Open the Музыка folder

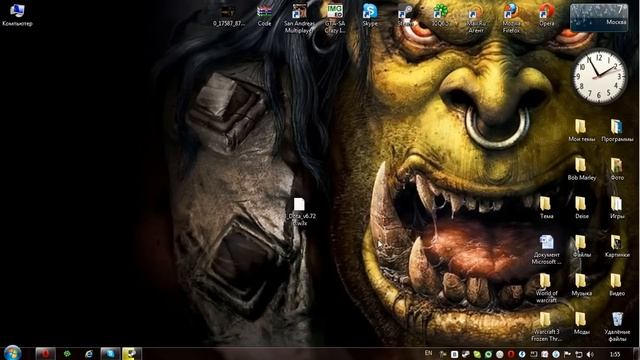tap(581, 285)
